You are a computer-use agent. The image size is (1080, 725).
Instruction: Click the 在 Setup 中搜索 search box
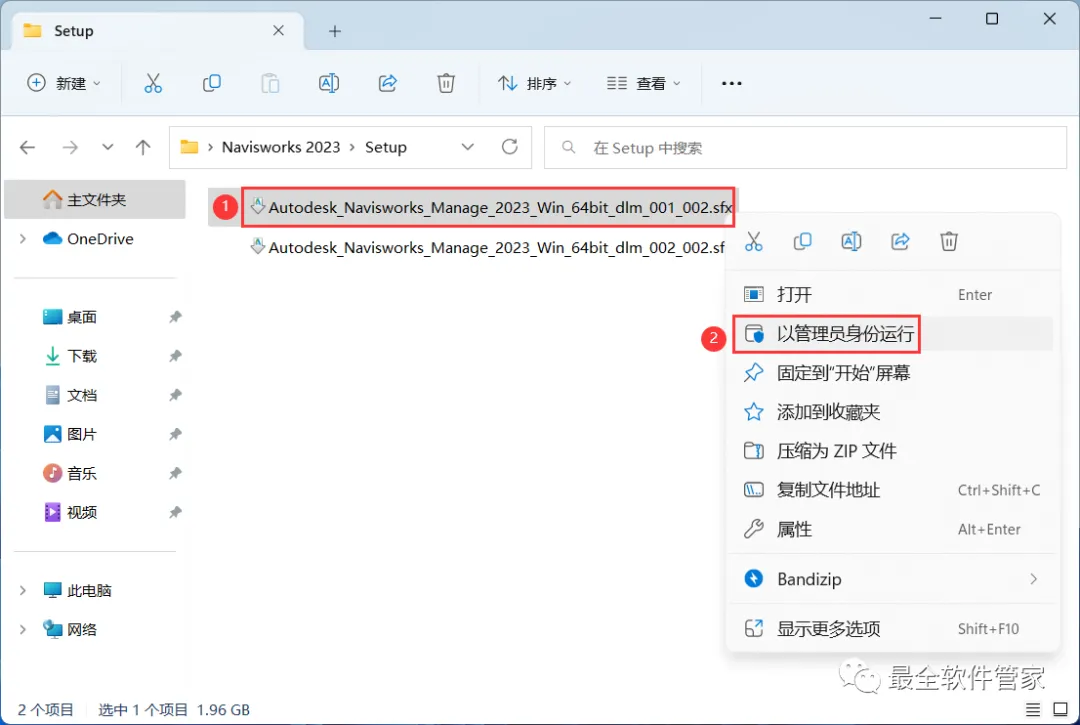click(x=805, y=147)
